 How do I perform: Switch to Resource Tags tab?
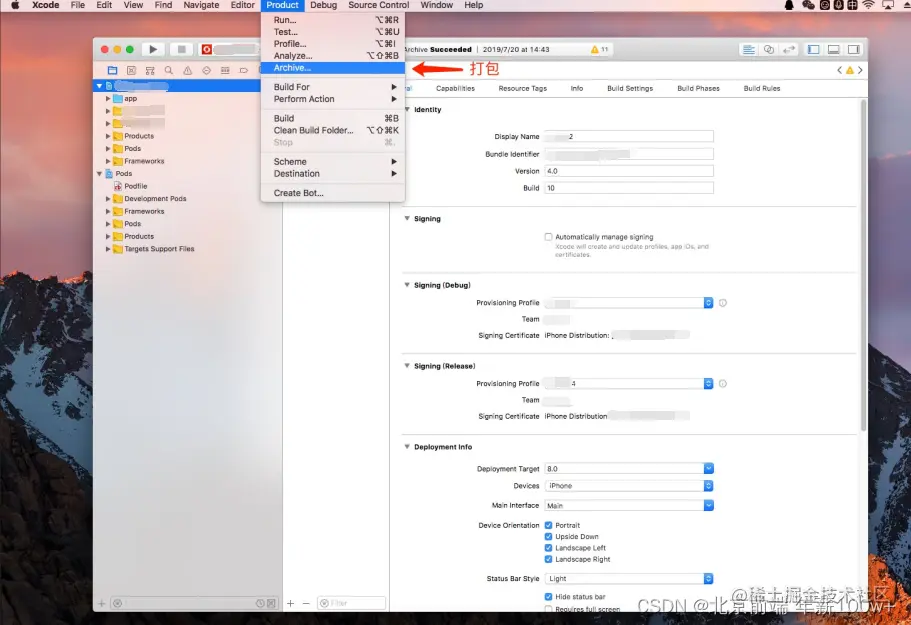(x=522, y=88)
